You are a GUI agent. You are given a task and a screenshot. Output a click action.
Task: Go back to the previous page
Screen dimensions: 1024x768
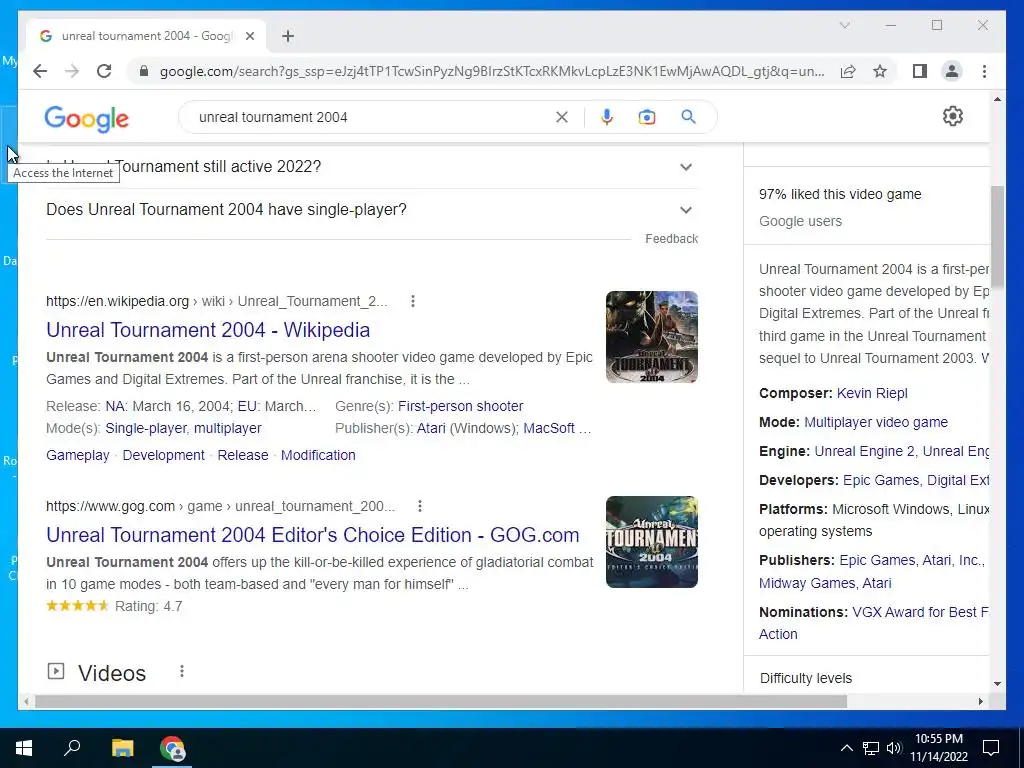[40, 71]
